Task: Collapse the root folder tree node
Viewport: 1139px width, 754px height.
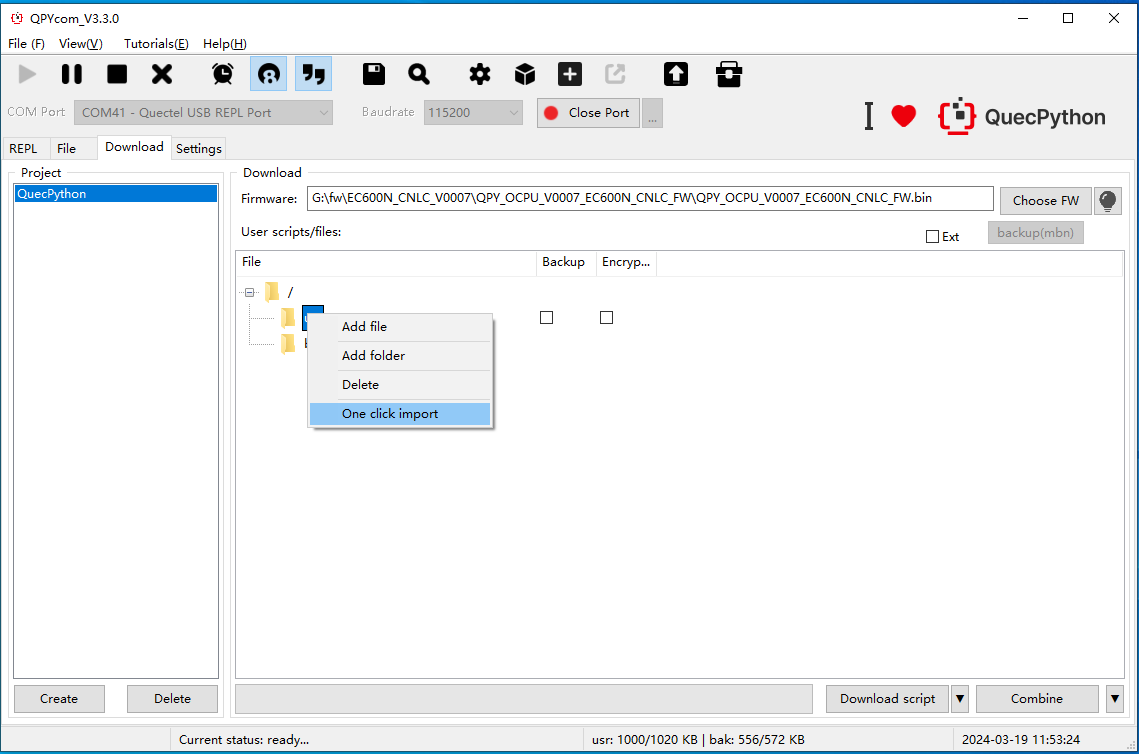Action: 249,292
